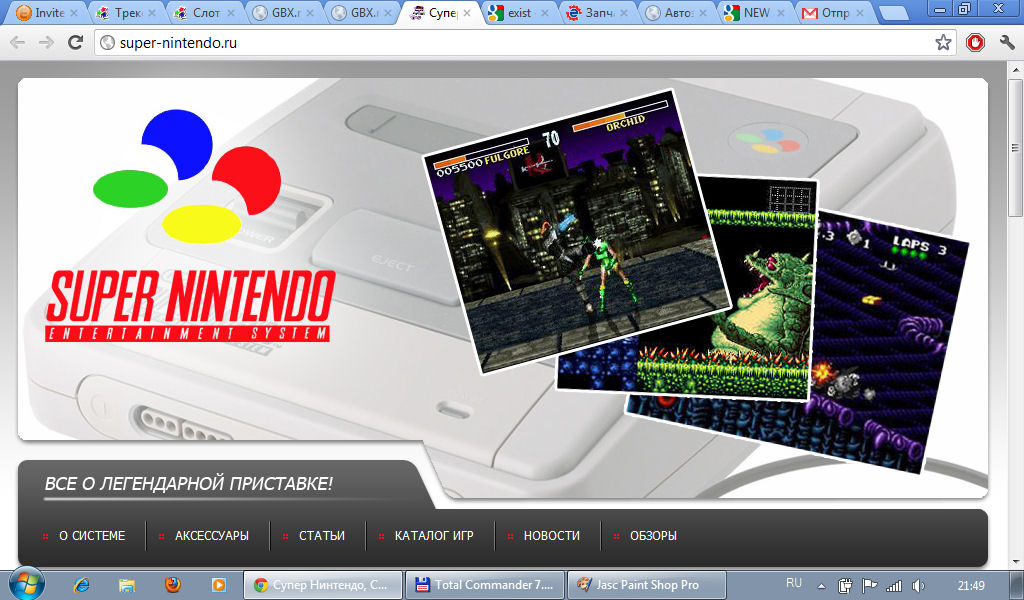Launch Internet Explorer from the taskbar

coord(82,585)
